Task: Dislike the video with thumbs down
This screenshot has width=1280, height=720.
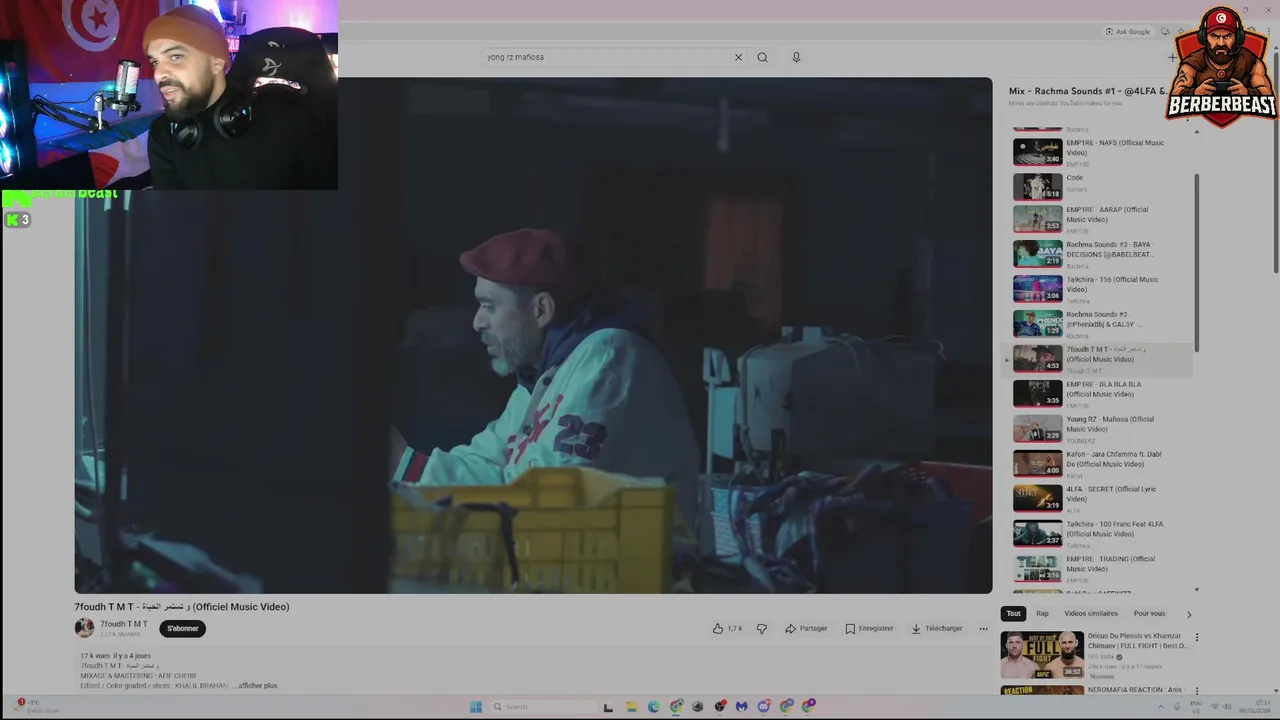Action: 762,629
